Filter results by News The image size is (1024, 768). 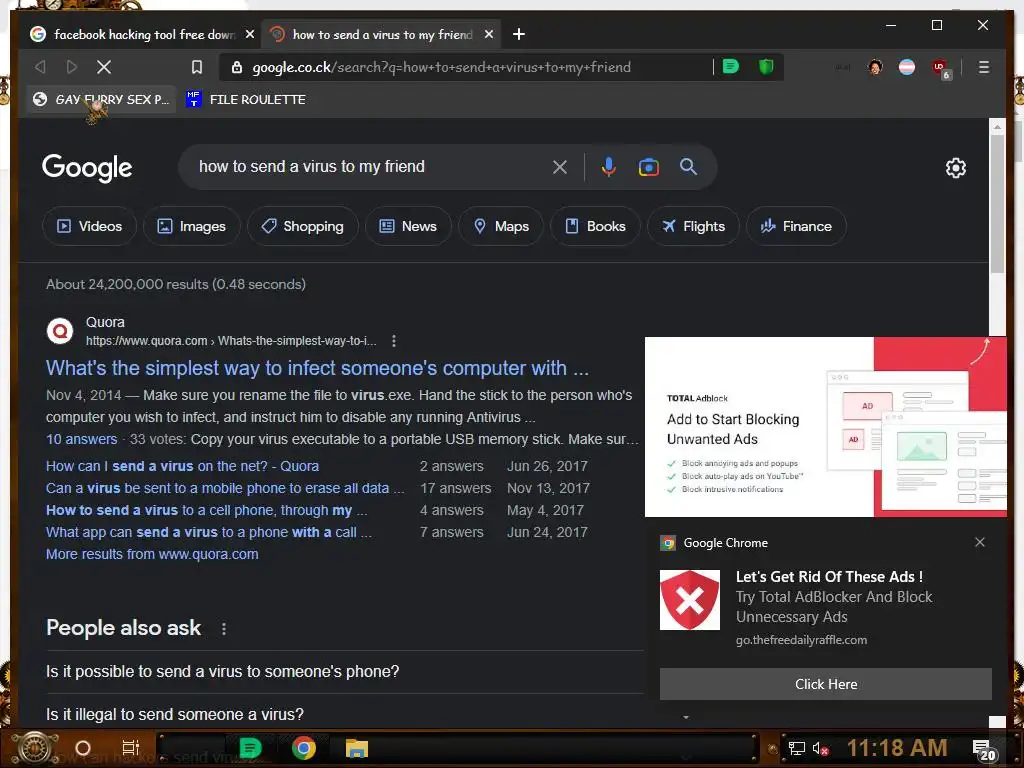click(x=408, y=226)
